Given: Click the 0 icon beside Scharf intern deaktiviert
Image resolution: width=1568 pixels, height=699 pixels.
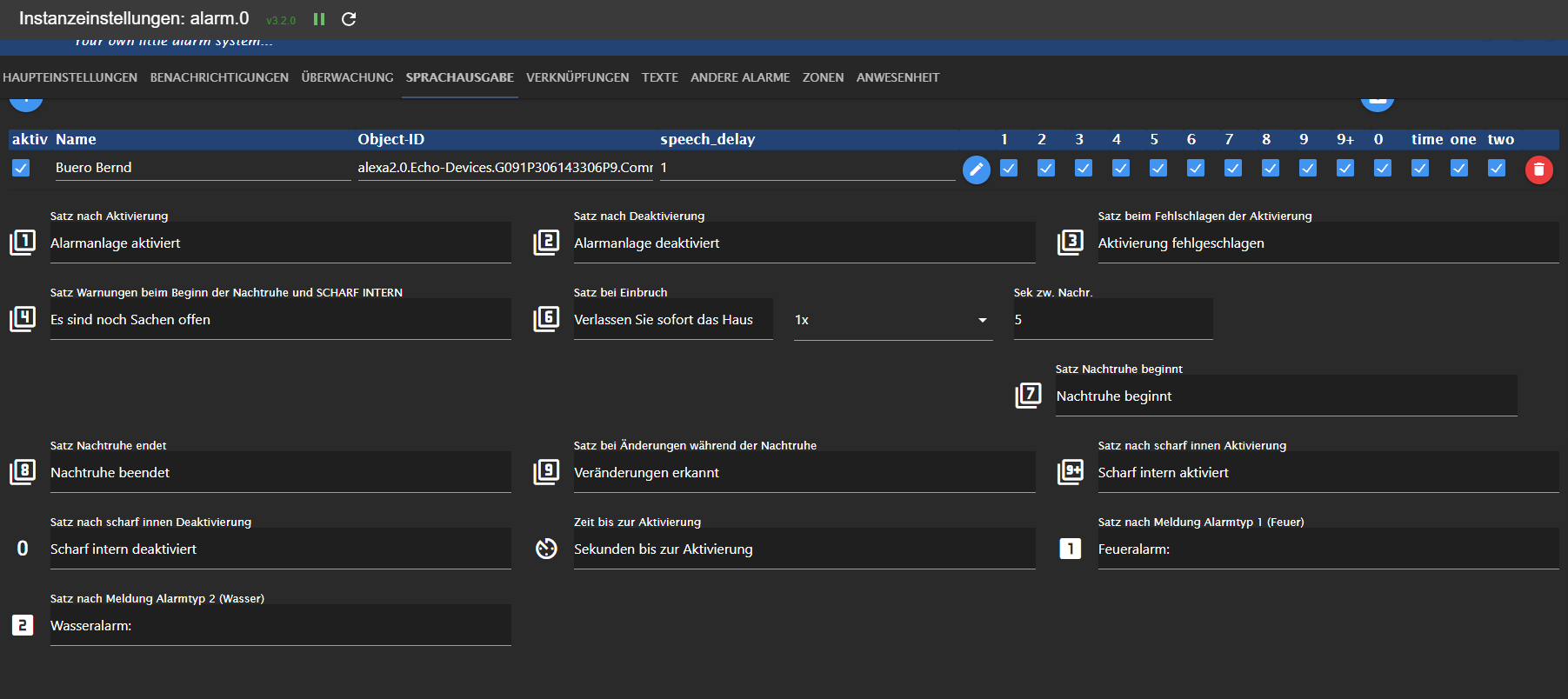Looking at the screenshot, I should coord(23,549).
